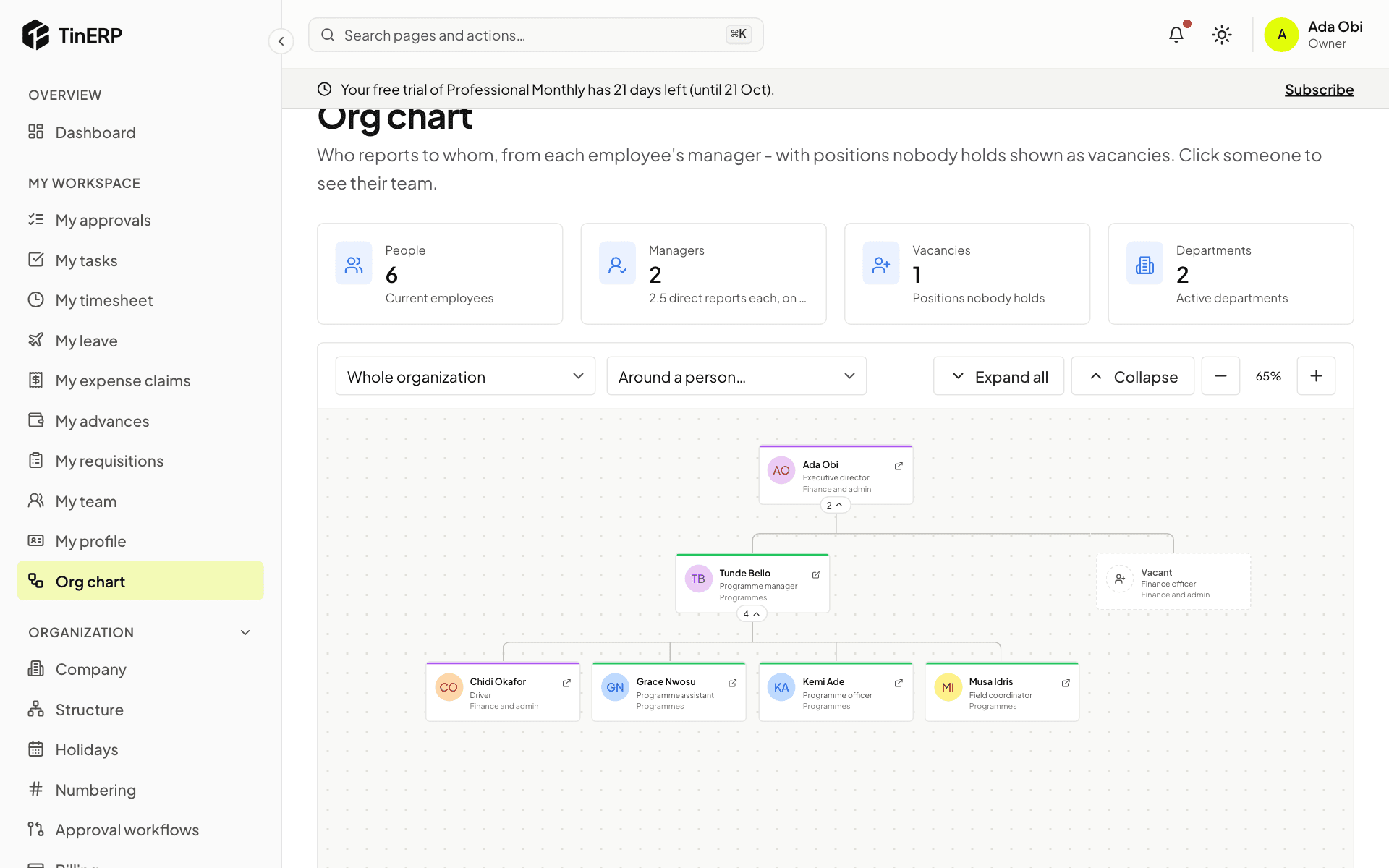Click the MI avatar on Musa Idris card
Screen dimensions: 1389x868
coord(948,687)
